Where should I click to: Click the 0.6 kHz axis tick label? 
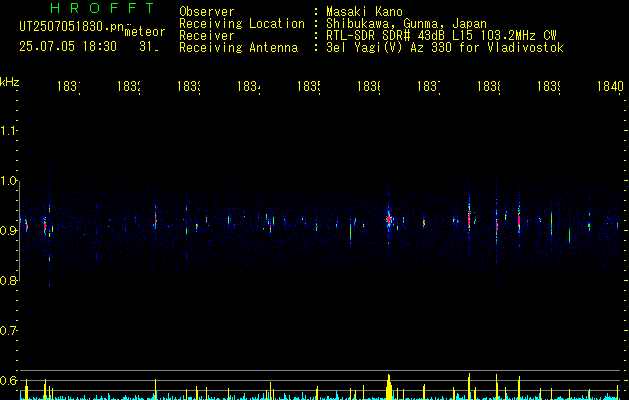pyautogui.click(x=8, y=381)
